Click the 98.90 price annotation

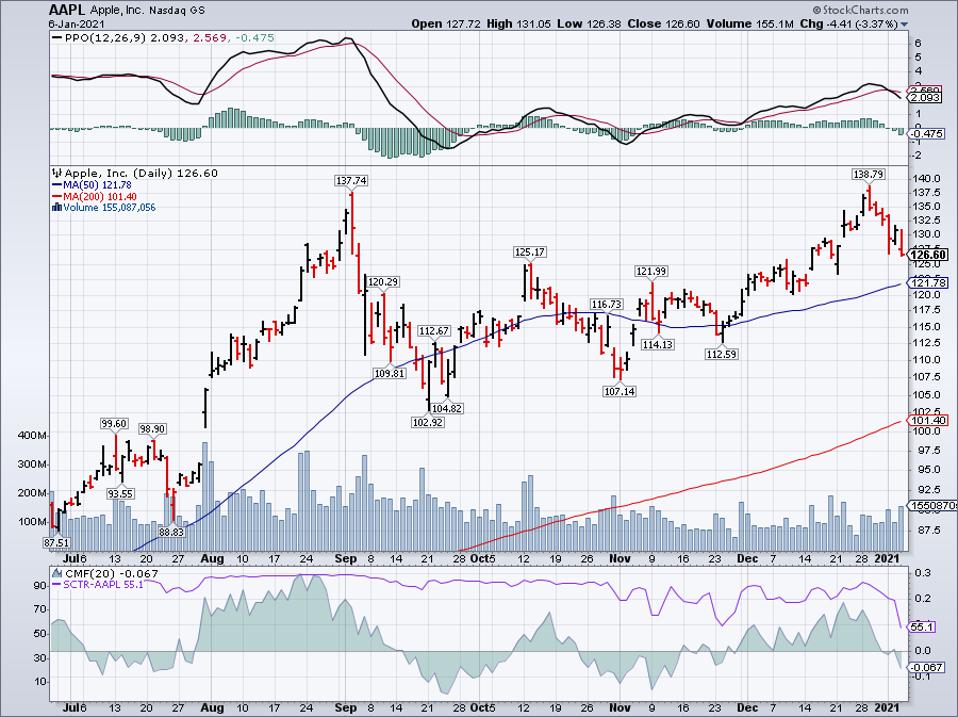pos(152,429)
